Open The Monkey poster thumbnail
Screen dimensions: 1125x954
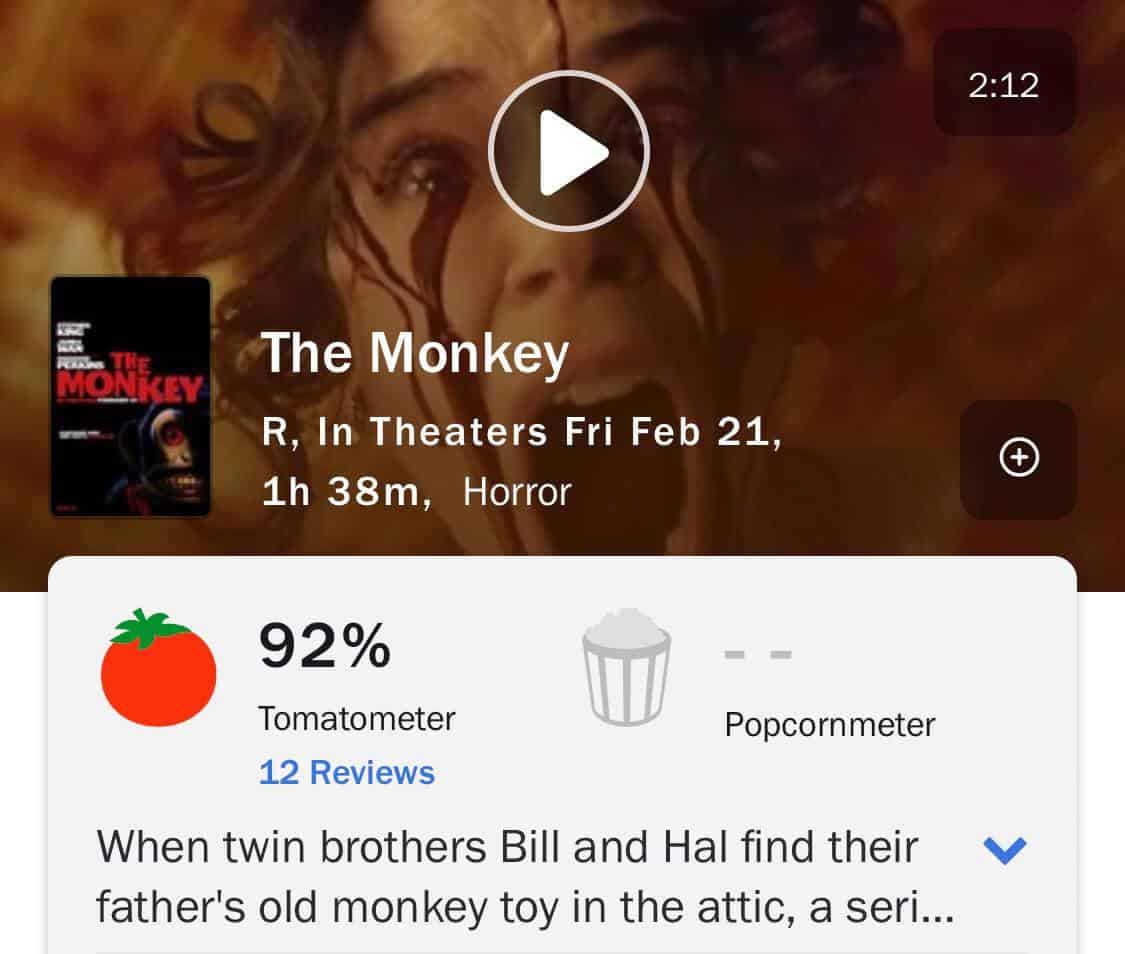[x=131, y=397]
